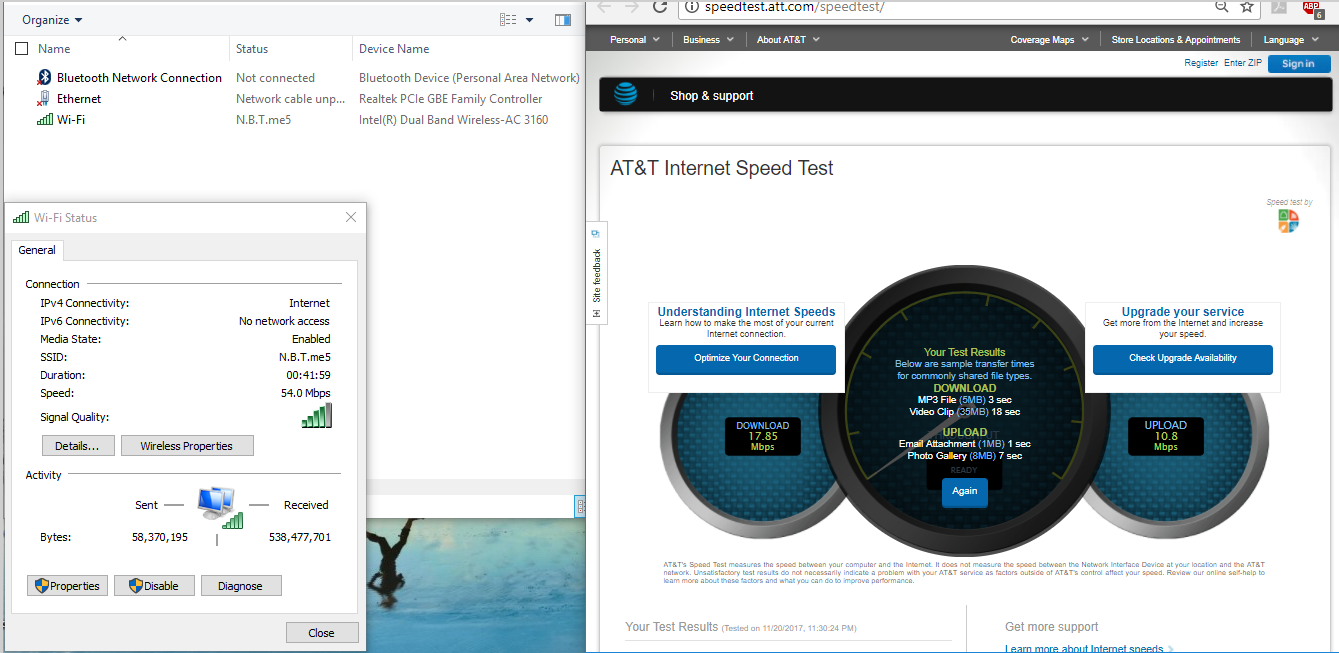Bookmark the page with the star icon
This screenshot has height=653, width=1339.
coord(1247,6)
